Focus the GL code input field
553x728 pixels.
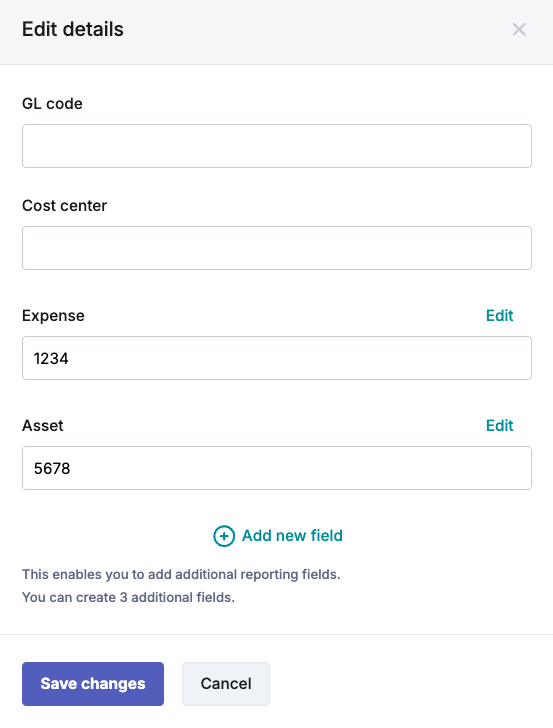pos(277,146)
